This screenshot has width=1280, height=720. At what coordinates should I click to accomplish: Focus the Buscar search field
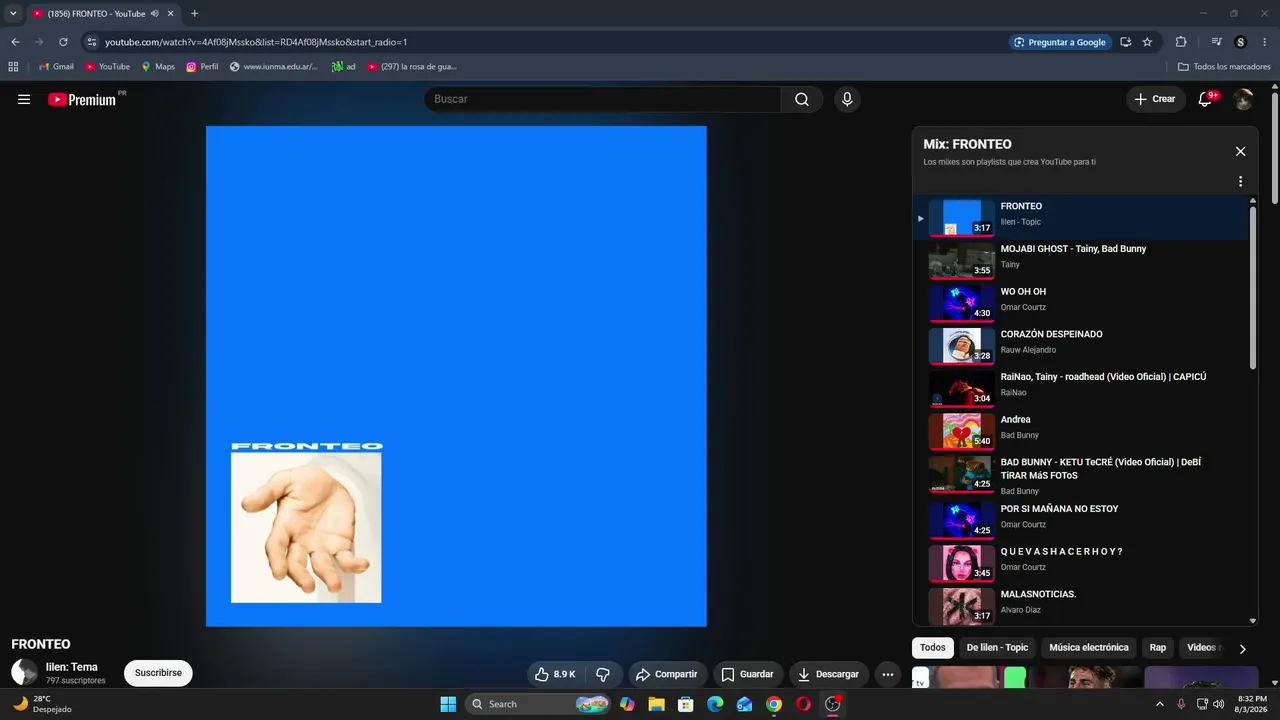click(603, 99)
